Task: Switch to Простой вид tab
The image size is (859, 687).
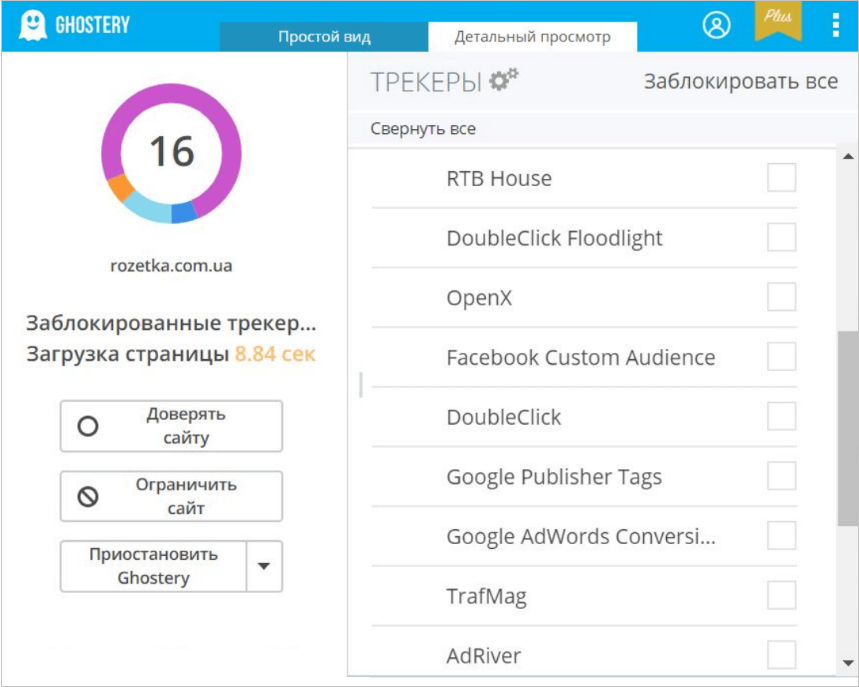Action: pos(324,37)
